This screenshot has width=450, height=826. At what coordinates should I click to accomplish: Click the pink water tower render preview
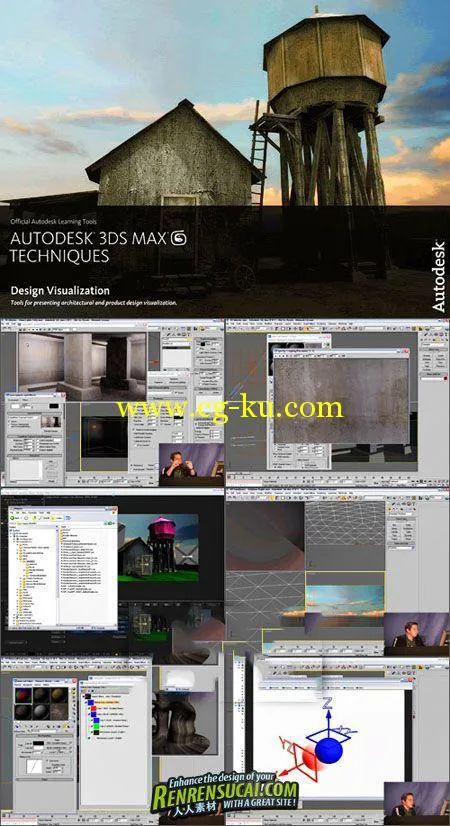click(x=158, y=548)
